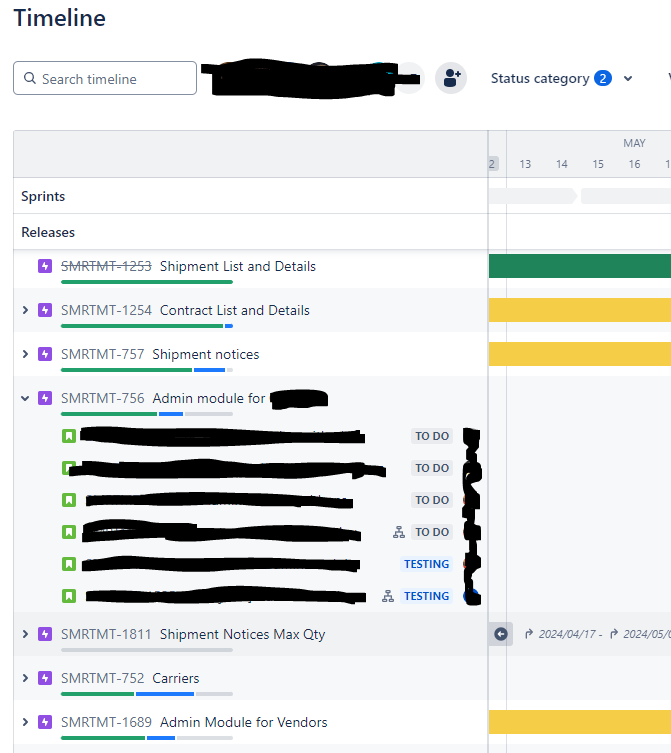Image resolution: width=671 pixels, height=753 pixels.
Task: Expand the SMRTMT-757 Shipment notices epic
Action: coord(25,354)
